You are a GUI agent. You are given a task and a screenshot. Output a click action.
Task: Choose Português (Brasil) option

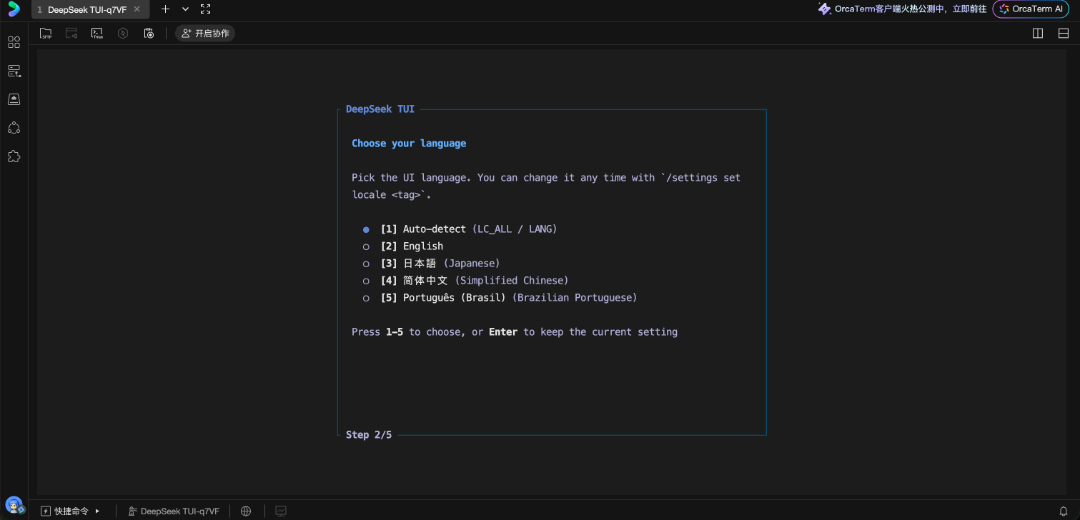pyautogui.click(x=500, y=298)
